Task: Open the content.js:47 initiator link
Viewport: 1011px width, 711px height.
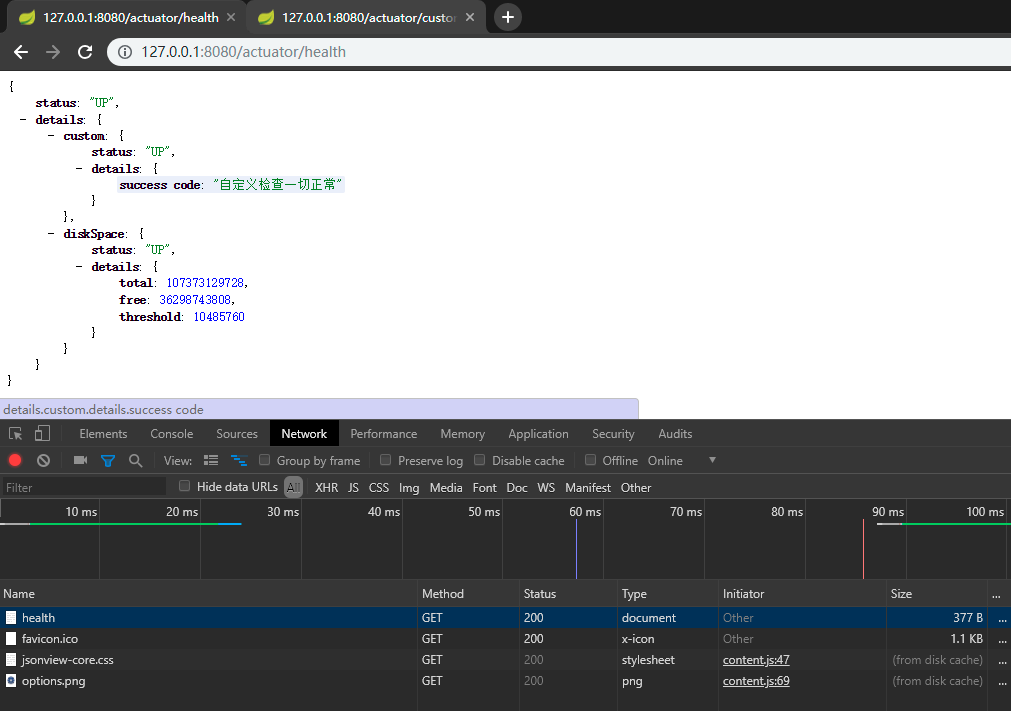Action: point(756,660)
